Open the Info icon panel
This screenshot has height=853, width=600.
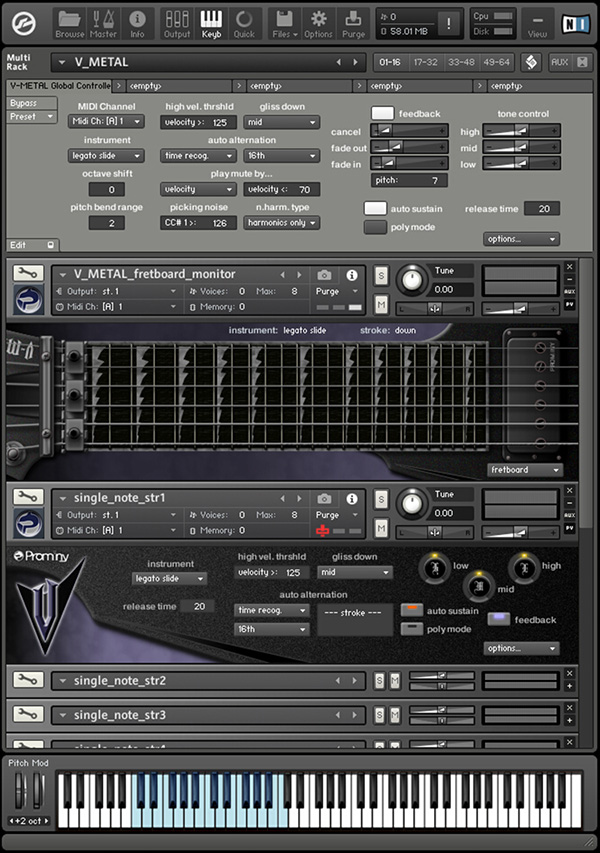(137, 20)
